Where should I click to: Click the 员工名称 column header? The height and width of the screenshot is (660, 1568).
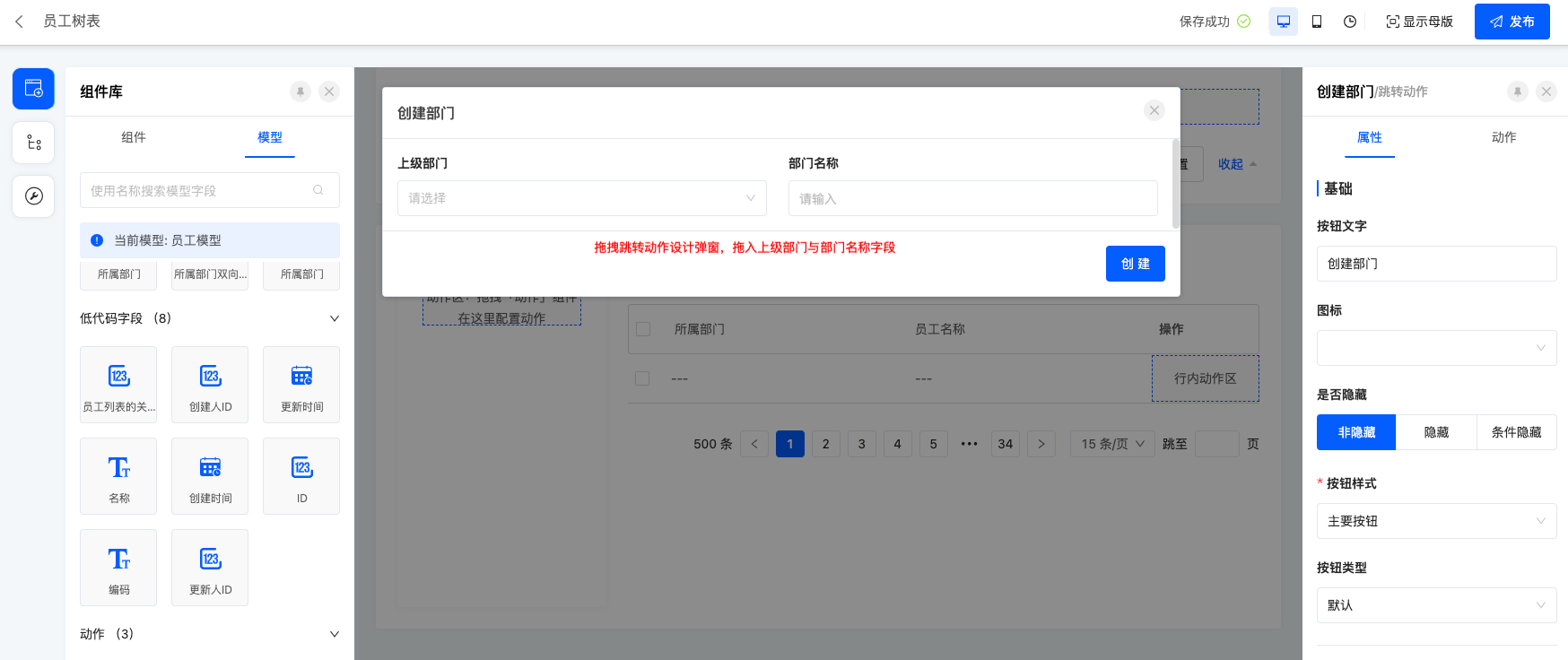coord(940,329)
